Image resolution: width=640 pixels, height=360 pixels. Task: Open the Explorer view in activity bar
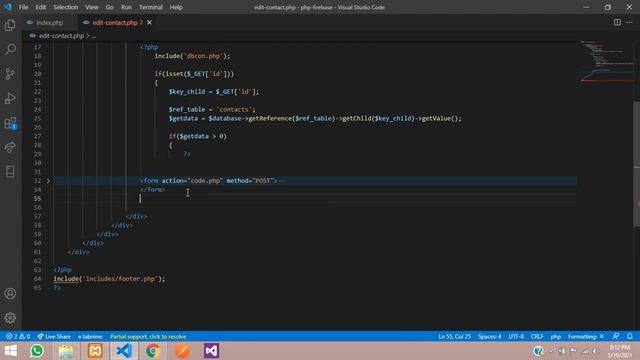10,25
